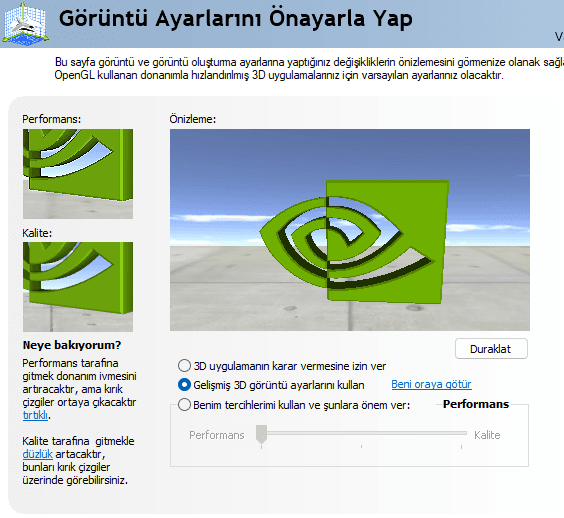Click the 'Görüntü Ayarlarını Önayarla Yap' title
The width and height of the screenshot is (564, 518).
click(236, 19)
